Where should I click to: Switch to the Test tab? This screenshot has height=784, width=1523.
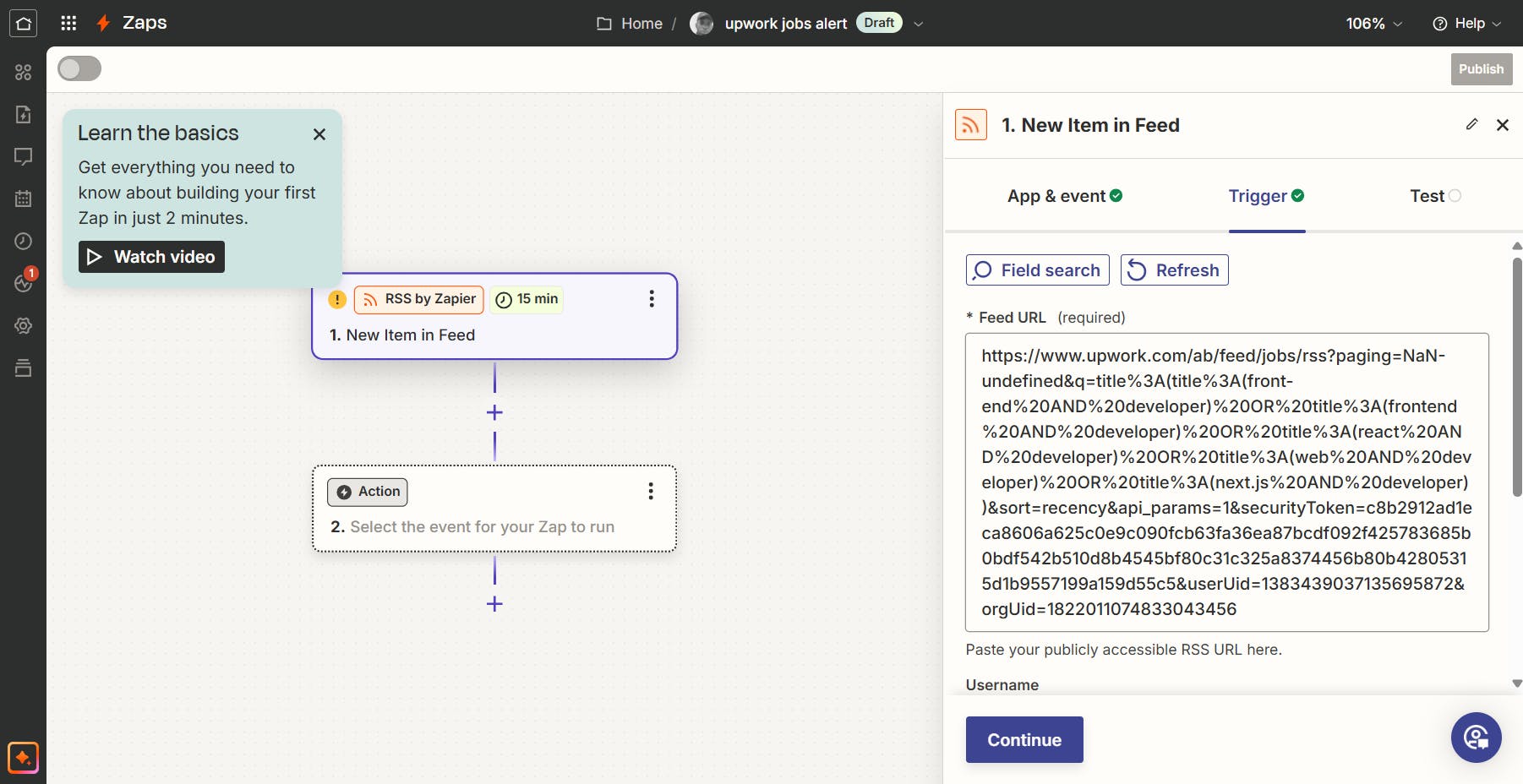click(1435, 196)
